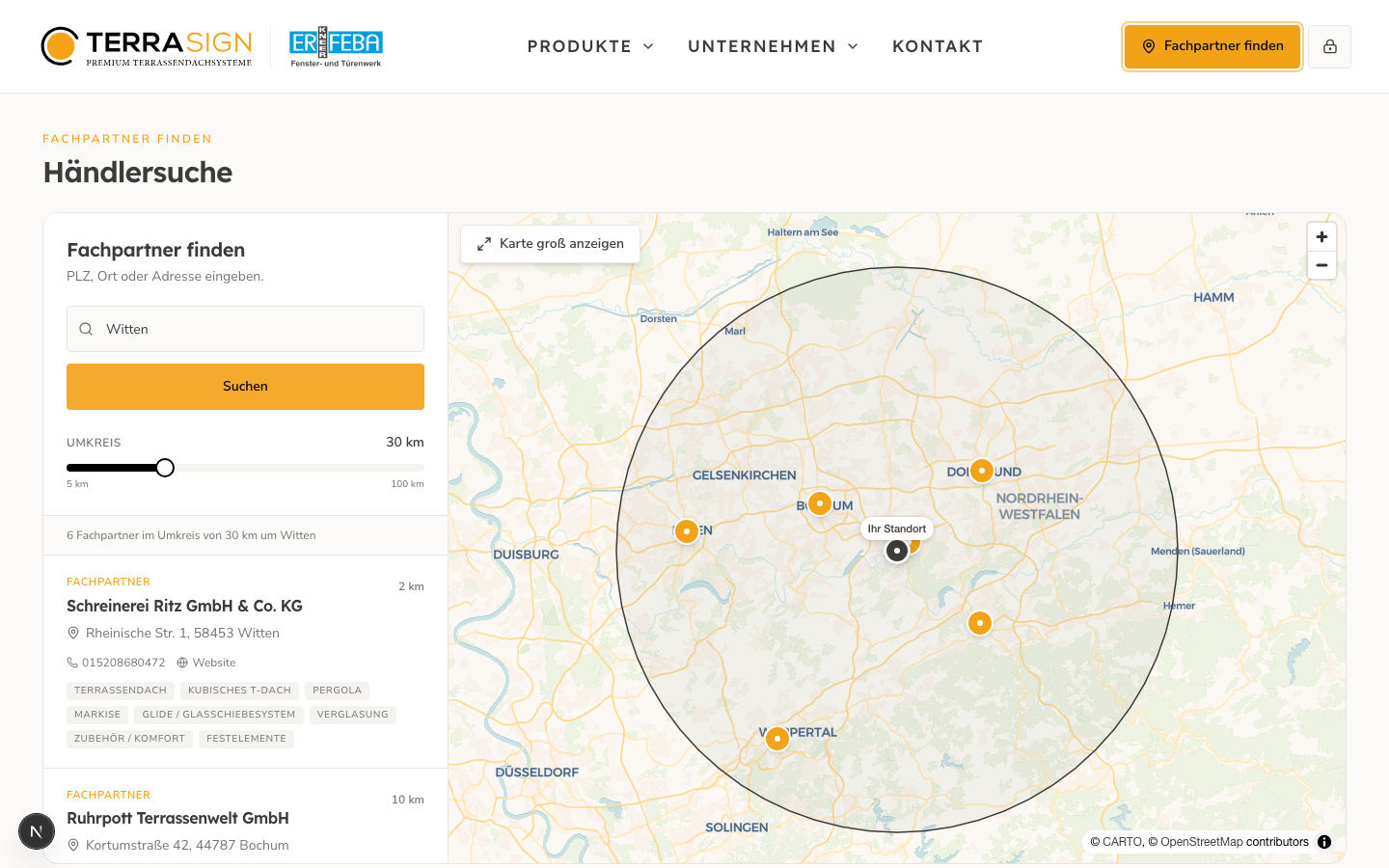Open Ruhrpott Terrassenwelt GmbH entry
The image size is (1389, 868).
tap(177, 818)
